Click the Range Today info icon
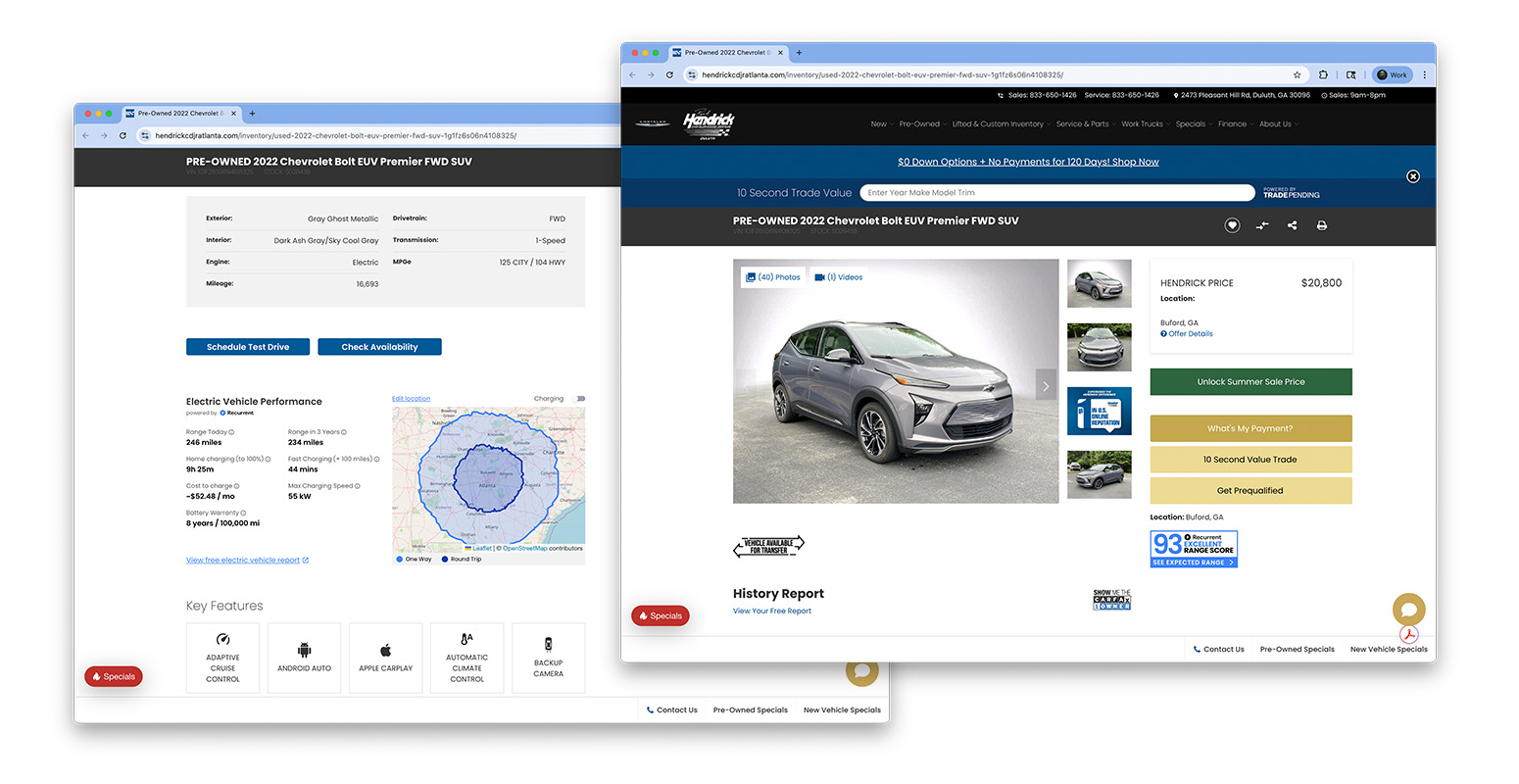This screenshot has width=1519, height=784. tap(231, 432)
